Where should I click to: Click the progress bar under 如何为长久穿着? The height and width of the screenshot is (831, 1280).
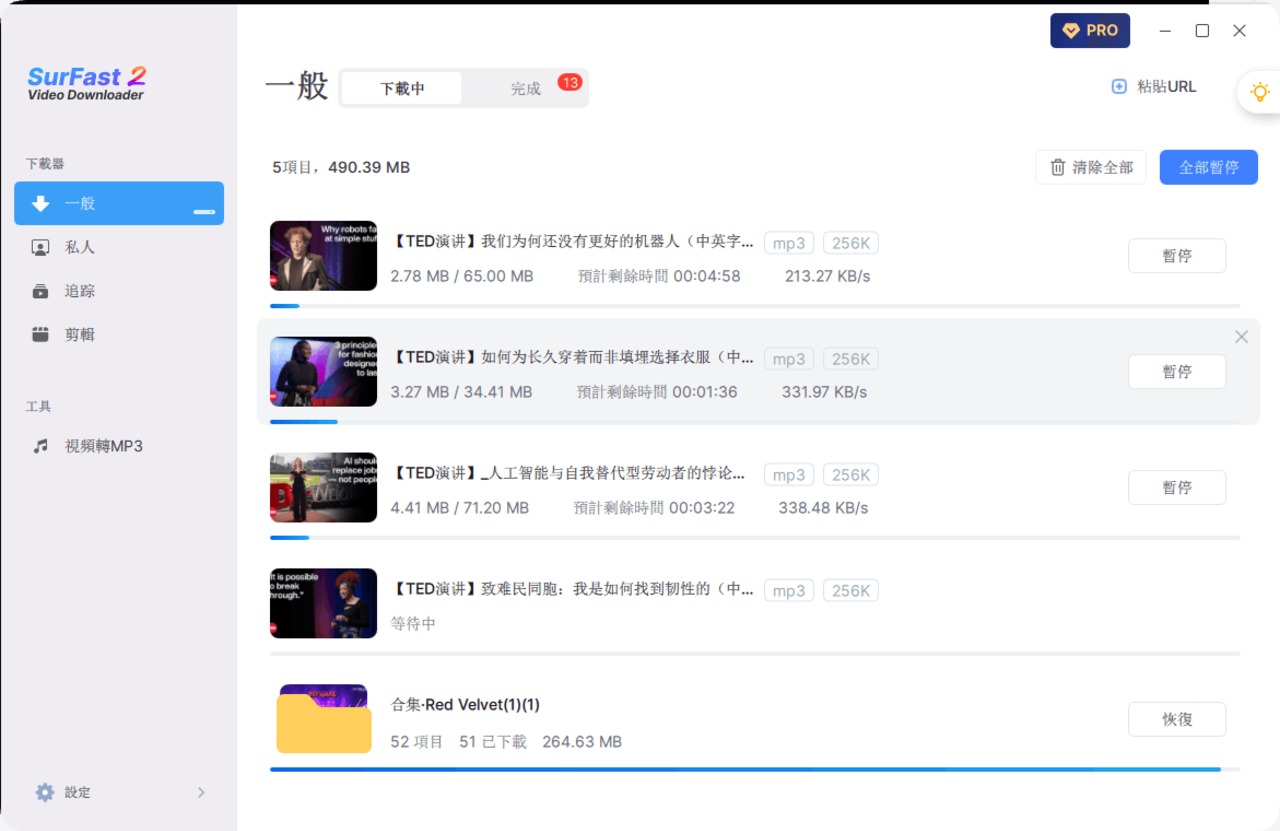(x=755, y=422)
